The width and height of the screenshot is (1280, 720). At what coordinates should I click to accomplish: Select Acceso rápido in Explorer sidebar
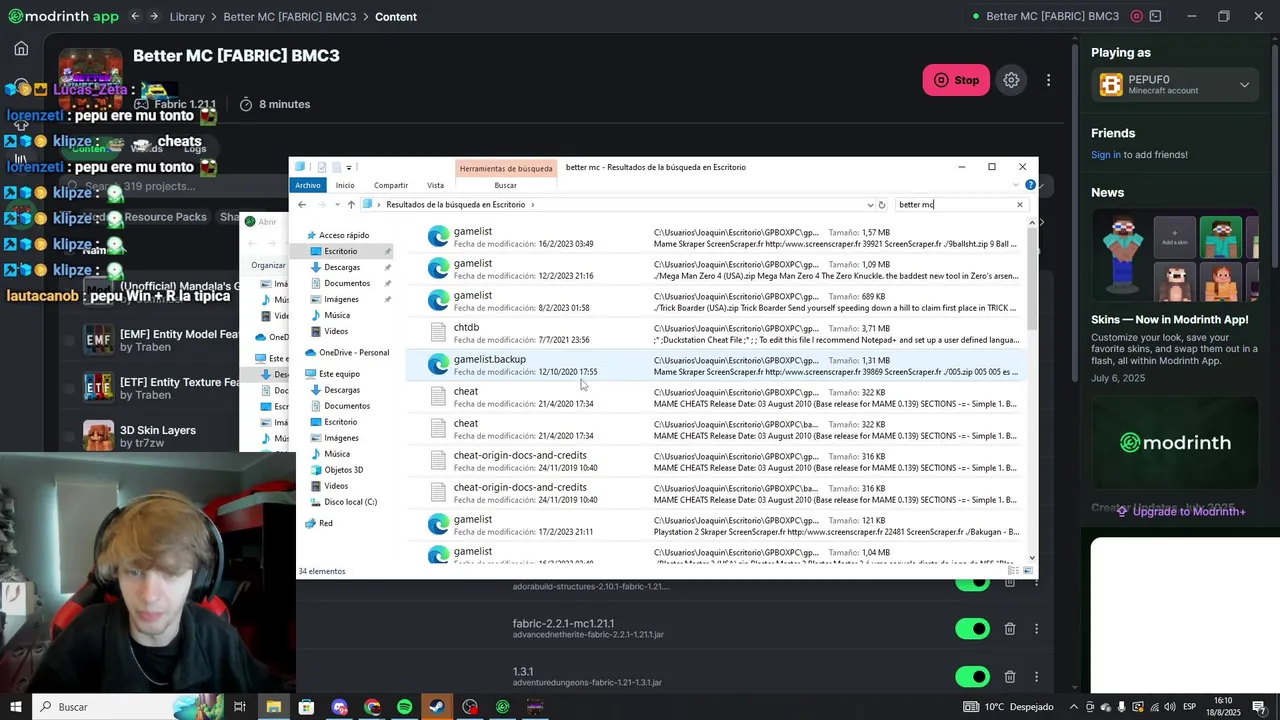point(343,235)
